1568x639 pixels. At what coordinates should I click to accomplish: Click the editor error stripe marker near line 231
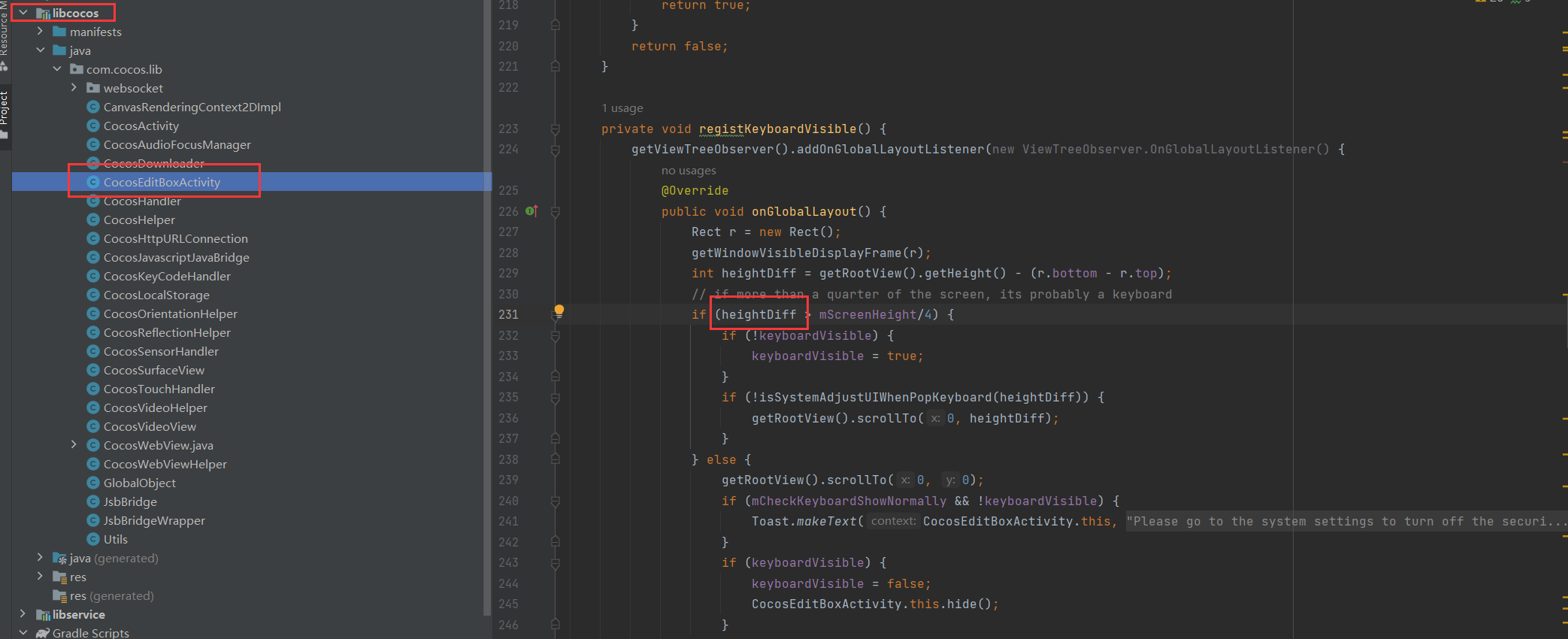(x=1564, y=295)
